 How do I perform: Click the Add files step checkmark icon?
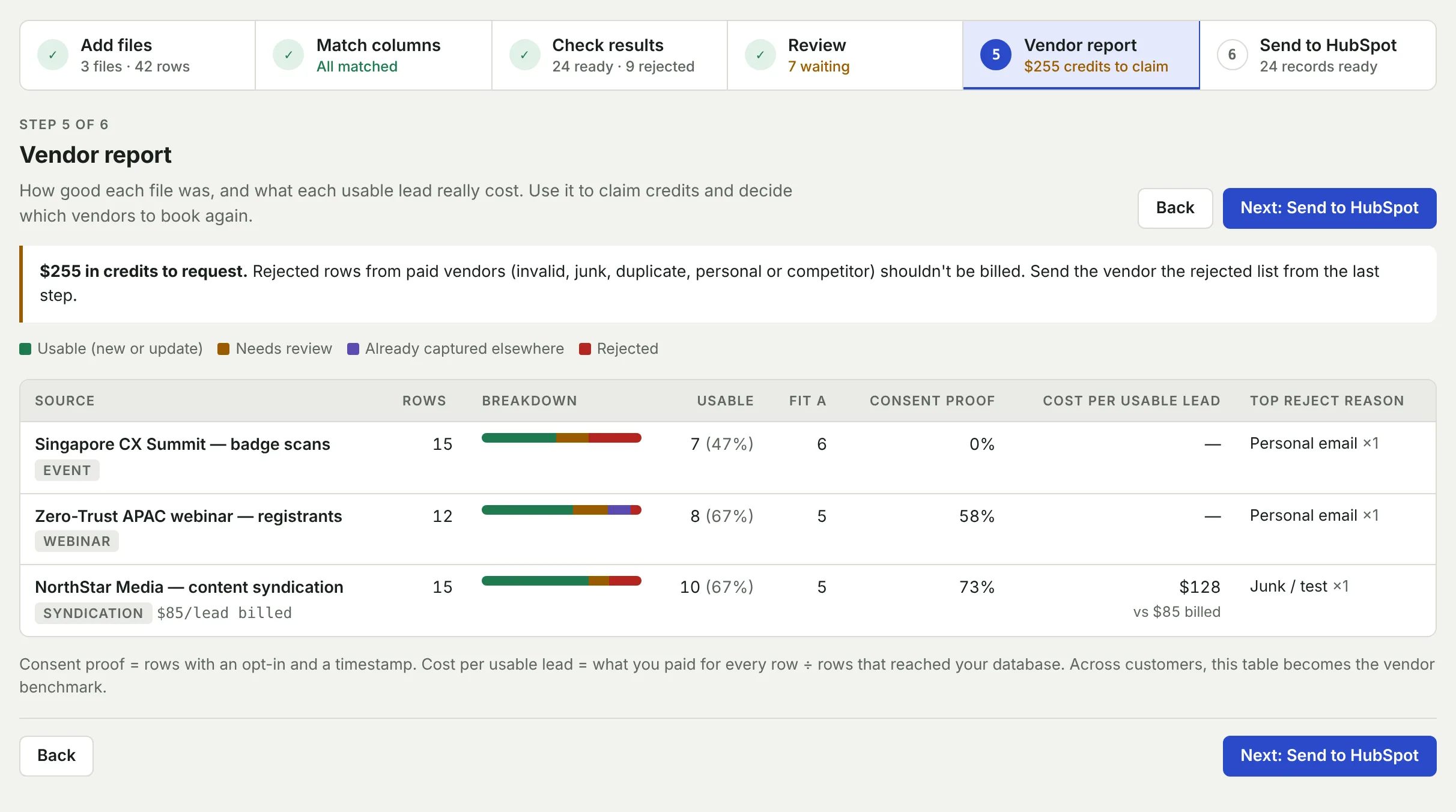coord(53,55)
